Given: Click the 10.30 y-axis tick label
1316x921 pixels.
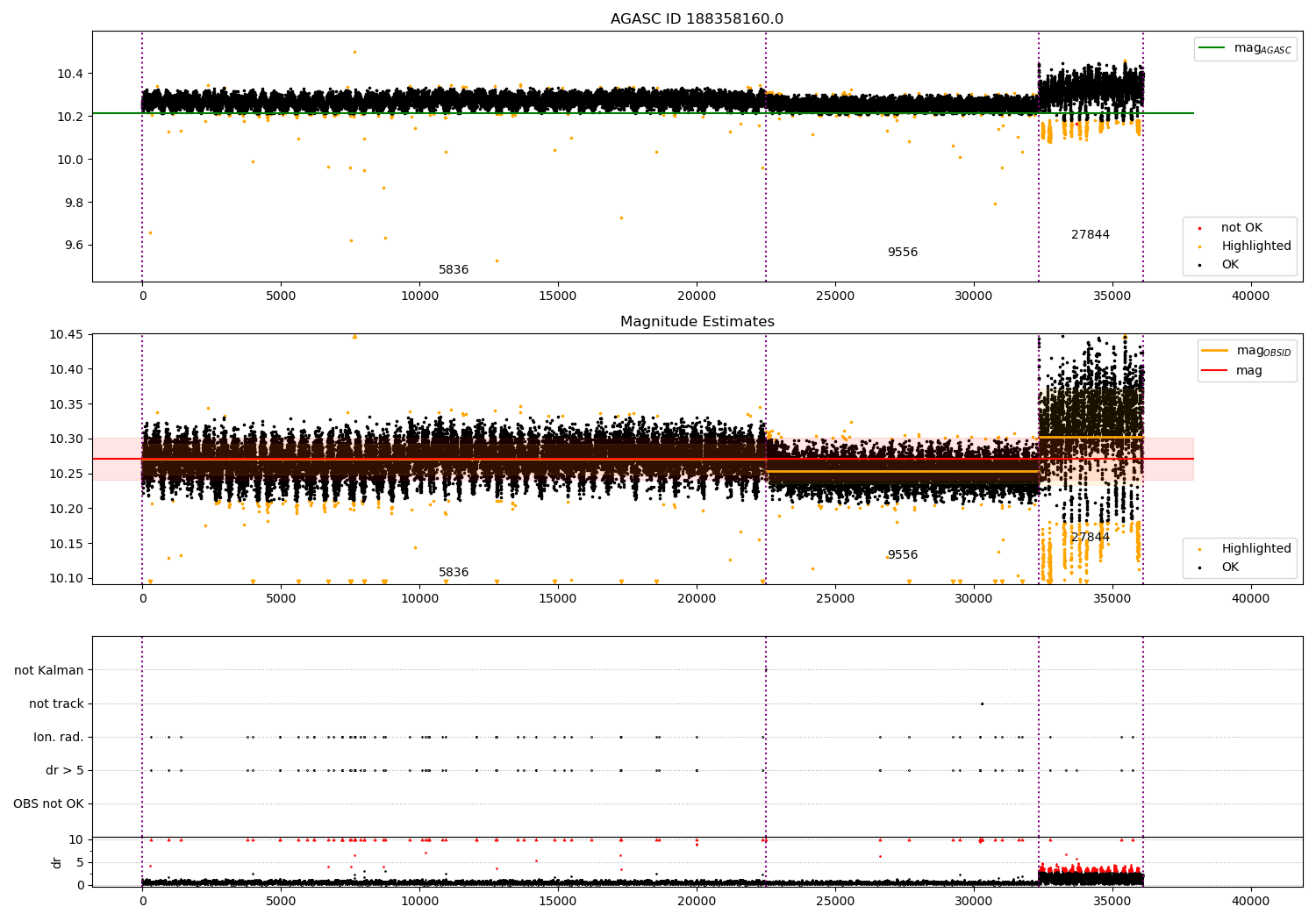Looking at the screenshot, I should pos(67,439).
